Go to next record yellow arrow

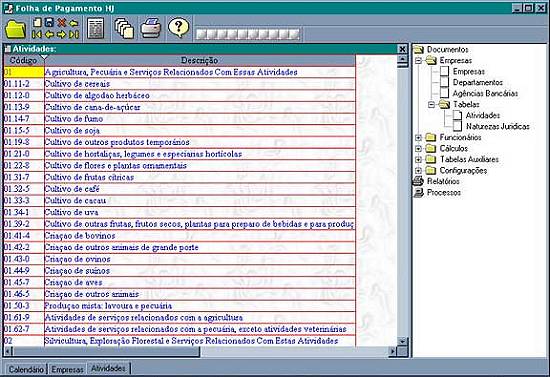(62, 34)
